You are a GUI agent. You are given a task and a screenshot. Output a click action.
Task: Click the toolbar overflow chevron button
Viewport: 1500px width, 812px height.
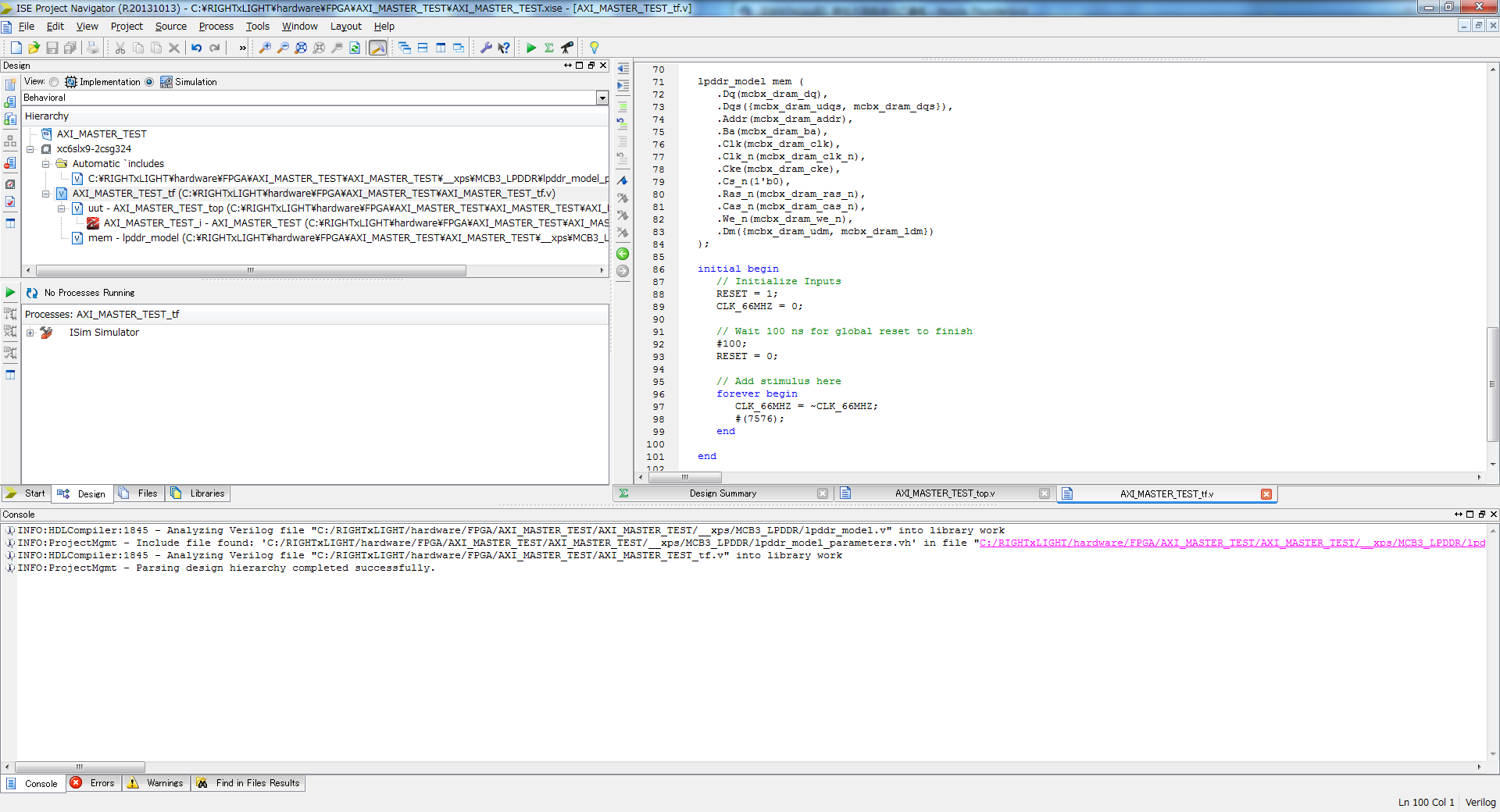pos(242,48)
